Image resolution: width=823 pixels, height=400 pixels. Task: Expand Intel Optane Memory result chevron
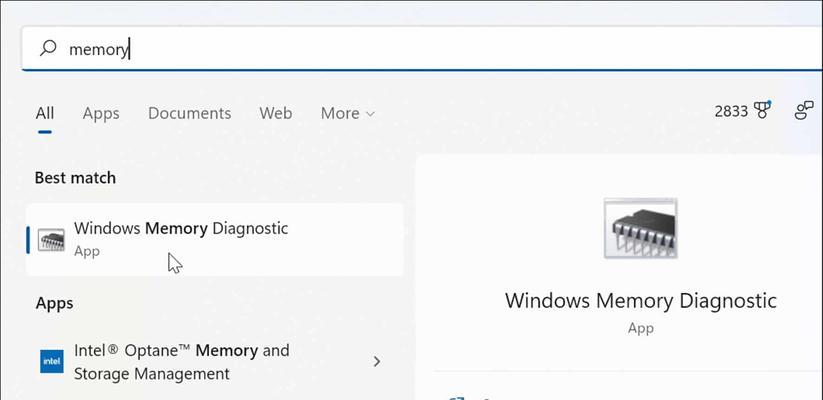tap(376, 361)
